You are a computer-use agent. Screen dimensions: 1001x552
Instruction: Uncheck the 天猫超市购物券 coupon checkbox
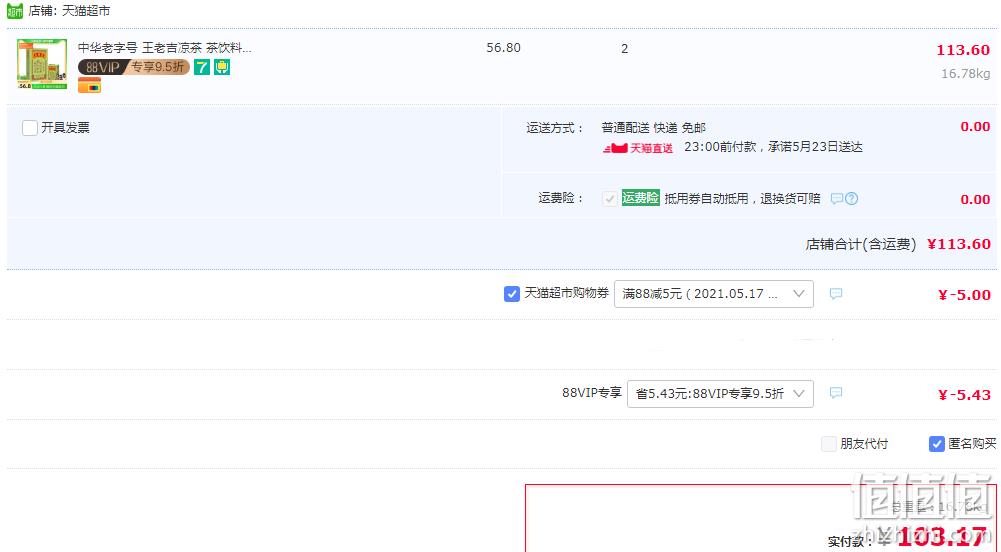coord(511,294)
